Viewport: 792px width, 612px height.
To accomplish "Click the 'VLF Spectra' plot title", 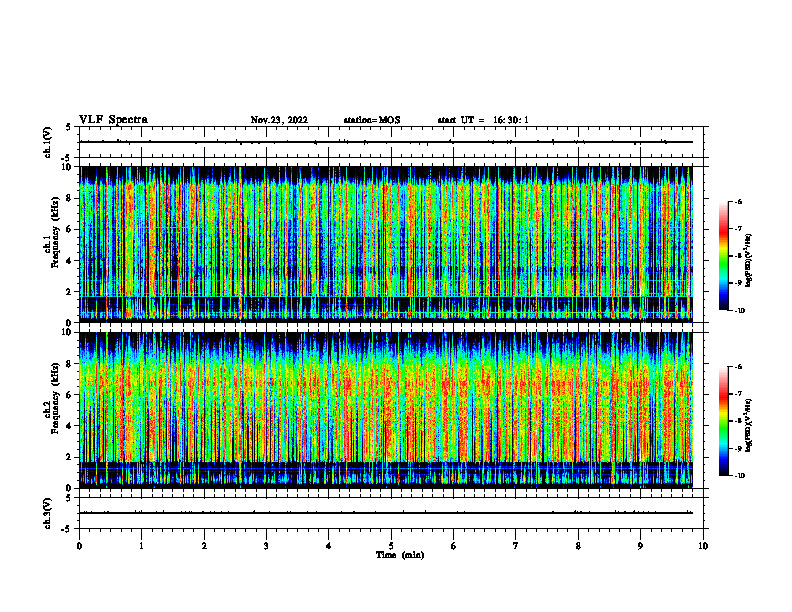I will [x=113, y=120].
